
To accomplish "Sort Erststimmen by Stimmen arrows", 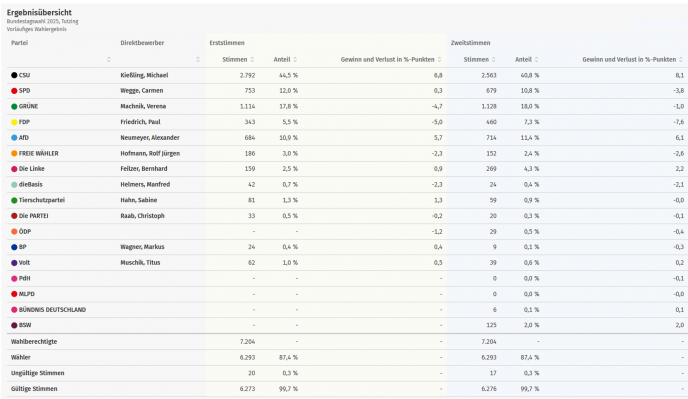I will (x=252, y=60).
